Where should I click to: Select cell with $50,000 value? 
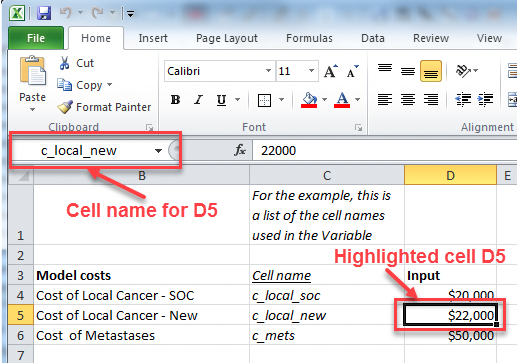tap(450, 335)
